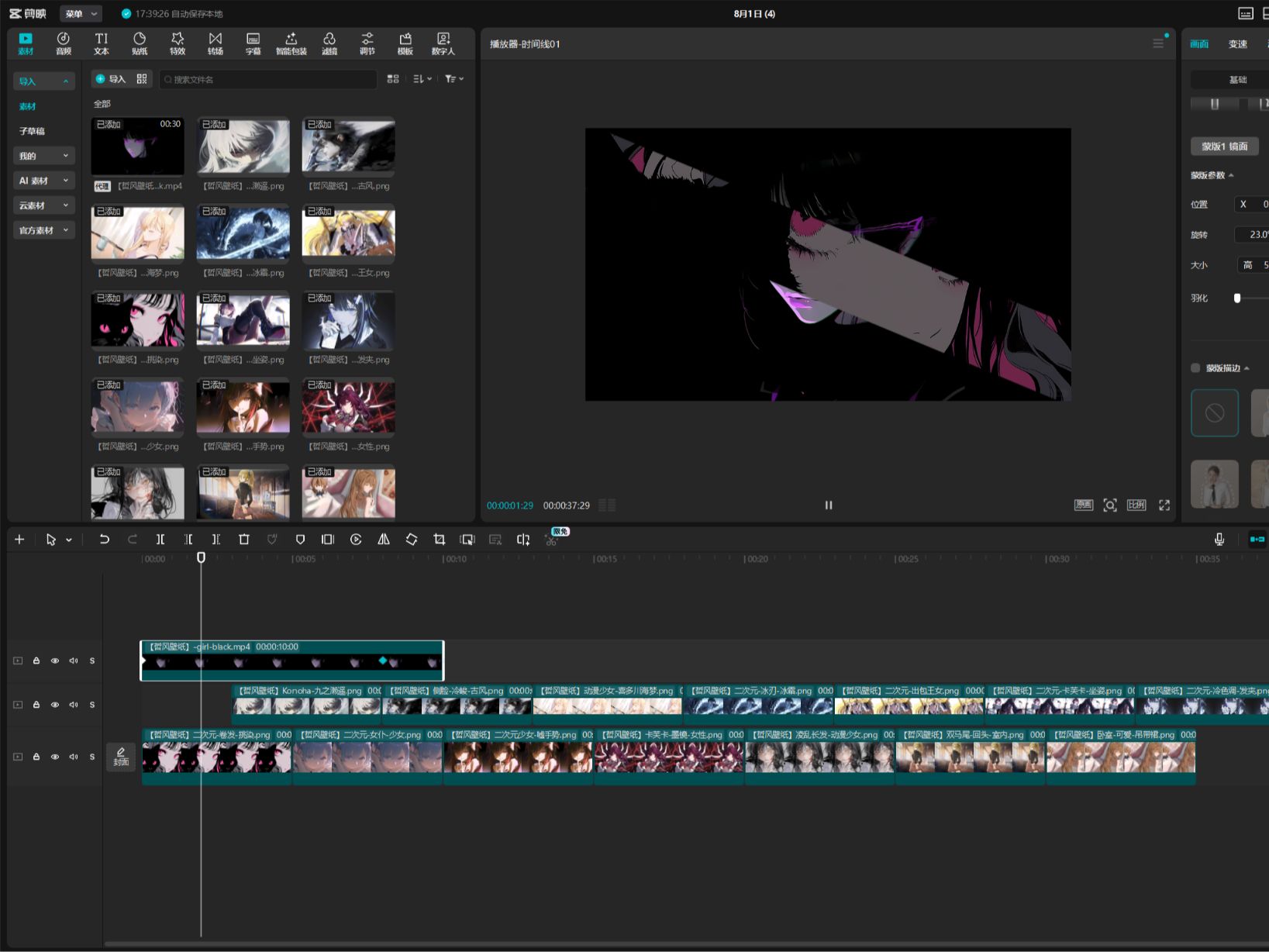Hide the bottom main track with eye icon

[x=55, y=757]
